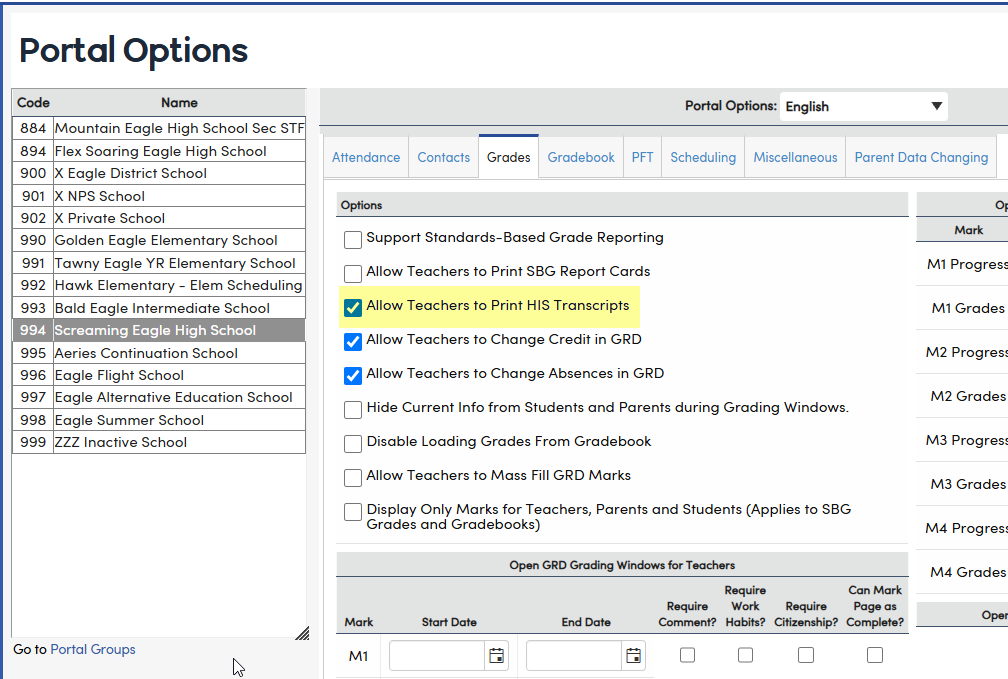Screen dimensions: 1008x679
Task: Check Hide Current Info during Grading Windows
Action: [353, 410]
